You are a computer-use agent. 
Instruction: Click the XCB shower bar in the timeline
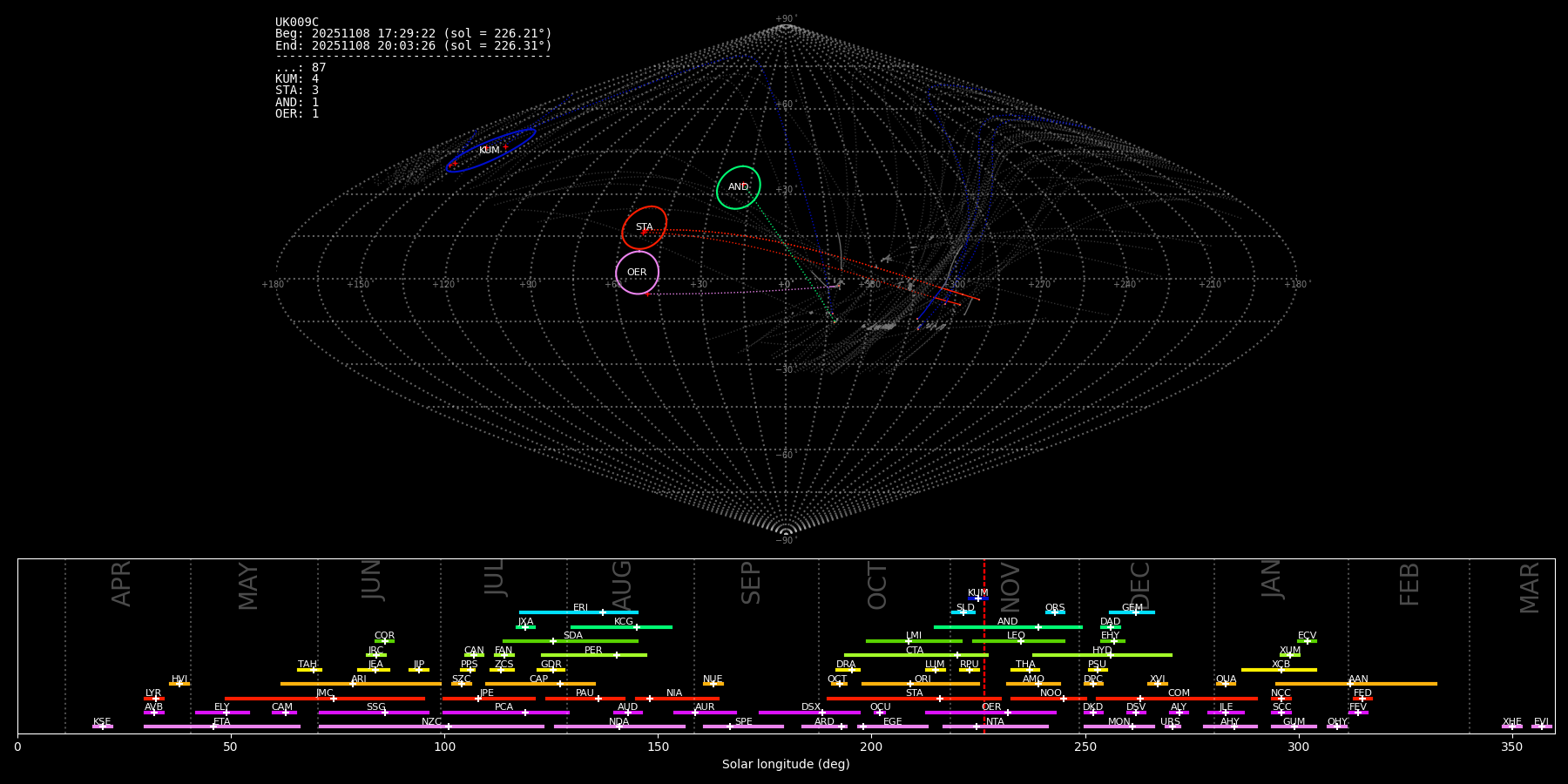[x=1279, y=670]
